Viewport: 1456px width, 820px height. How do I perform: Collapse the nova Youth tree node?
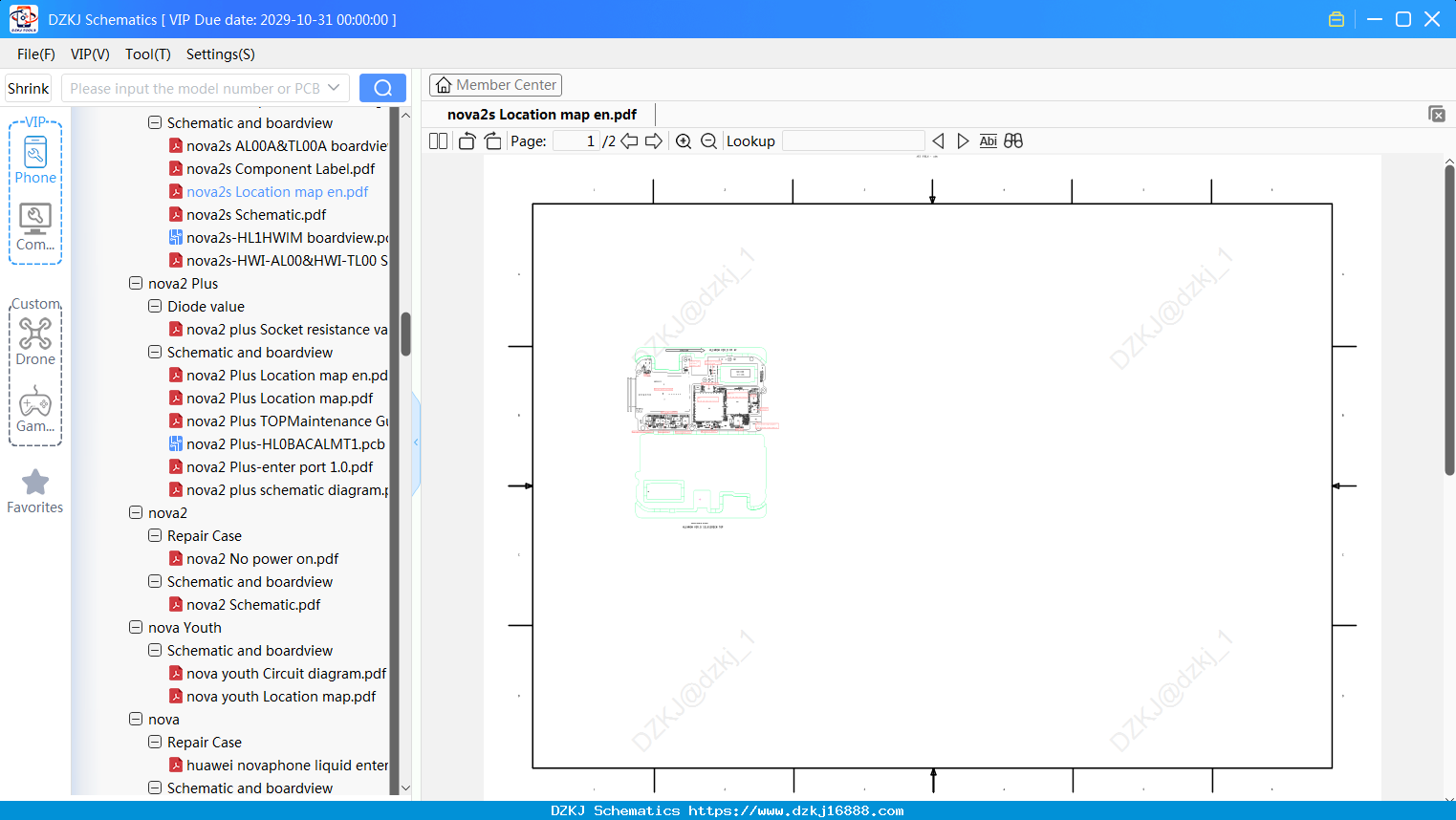(x=136, y=628)
